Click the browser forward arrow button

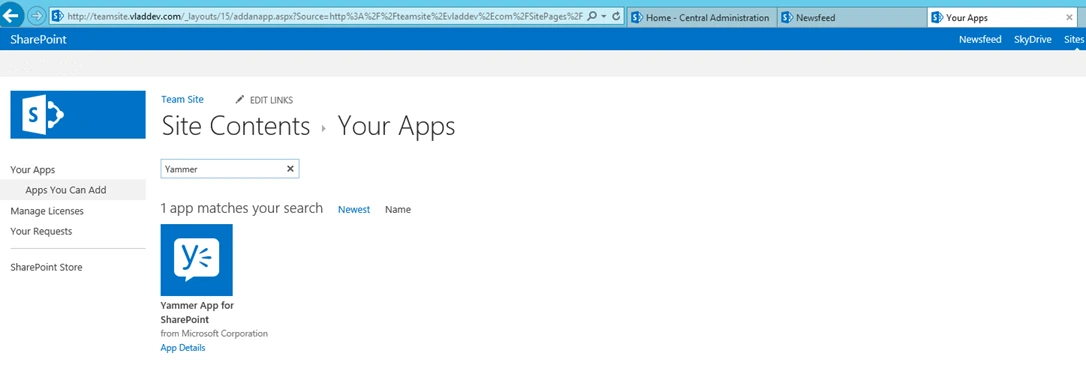[37, 15]
